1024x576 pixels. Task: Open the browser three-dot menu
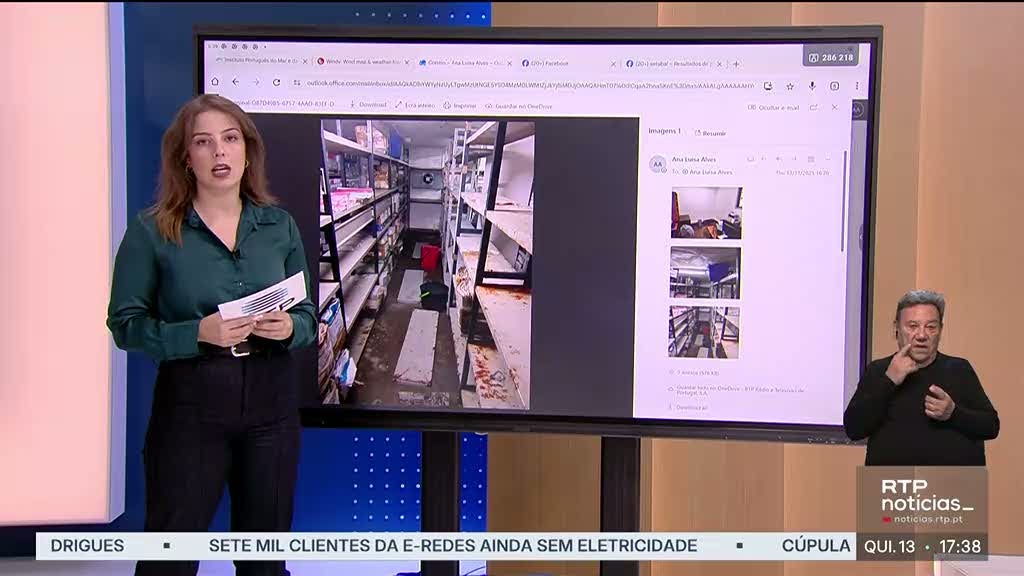[856, 86]
